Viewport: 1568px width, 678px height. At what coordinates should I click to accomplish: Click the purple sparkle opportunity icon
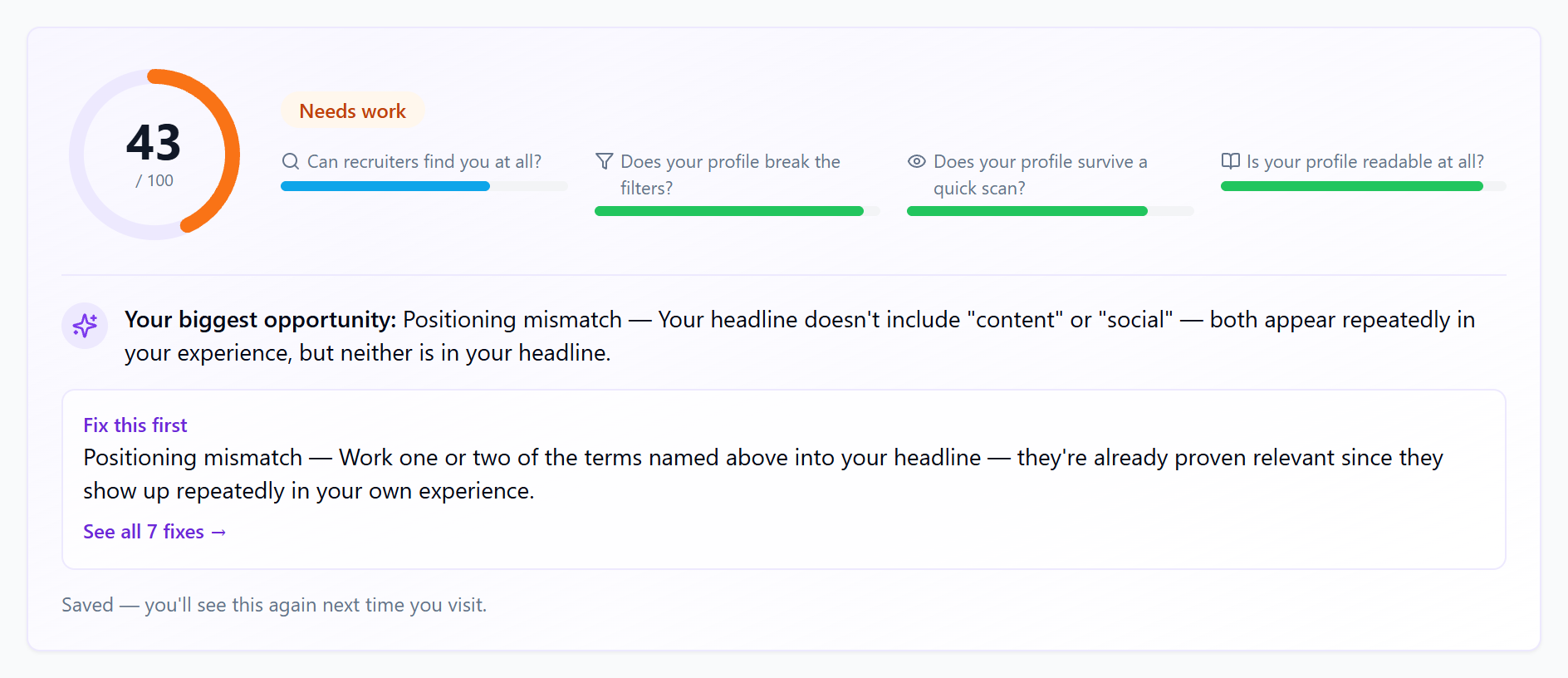[x=85, y=326]
